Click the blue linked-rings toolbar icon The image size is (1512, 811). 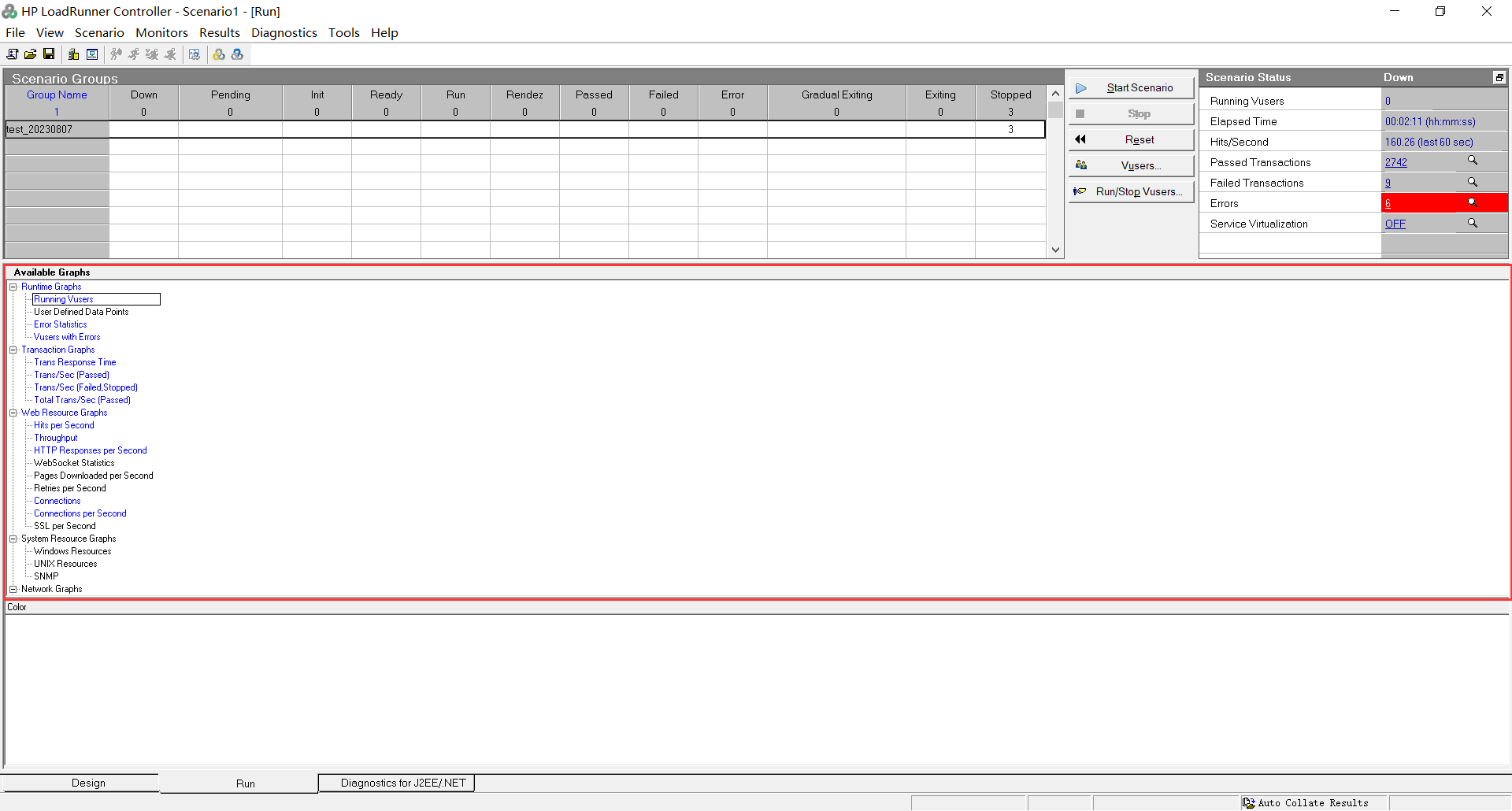237,54
